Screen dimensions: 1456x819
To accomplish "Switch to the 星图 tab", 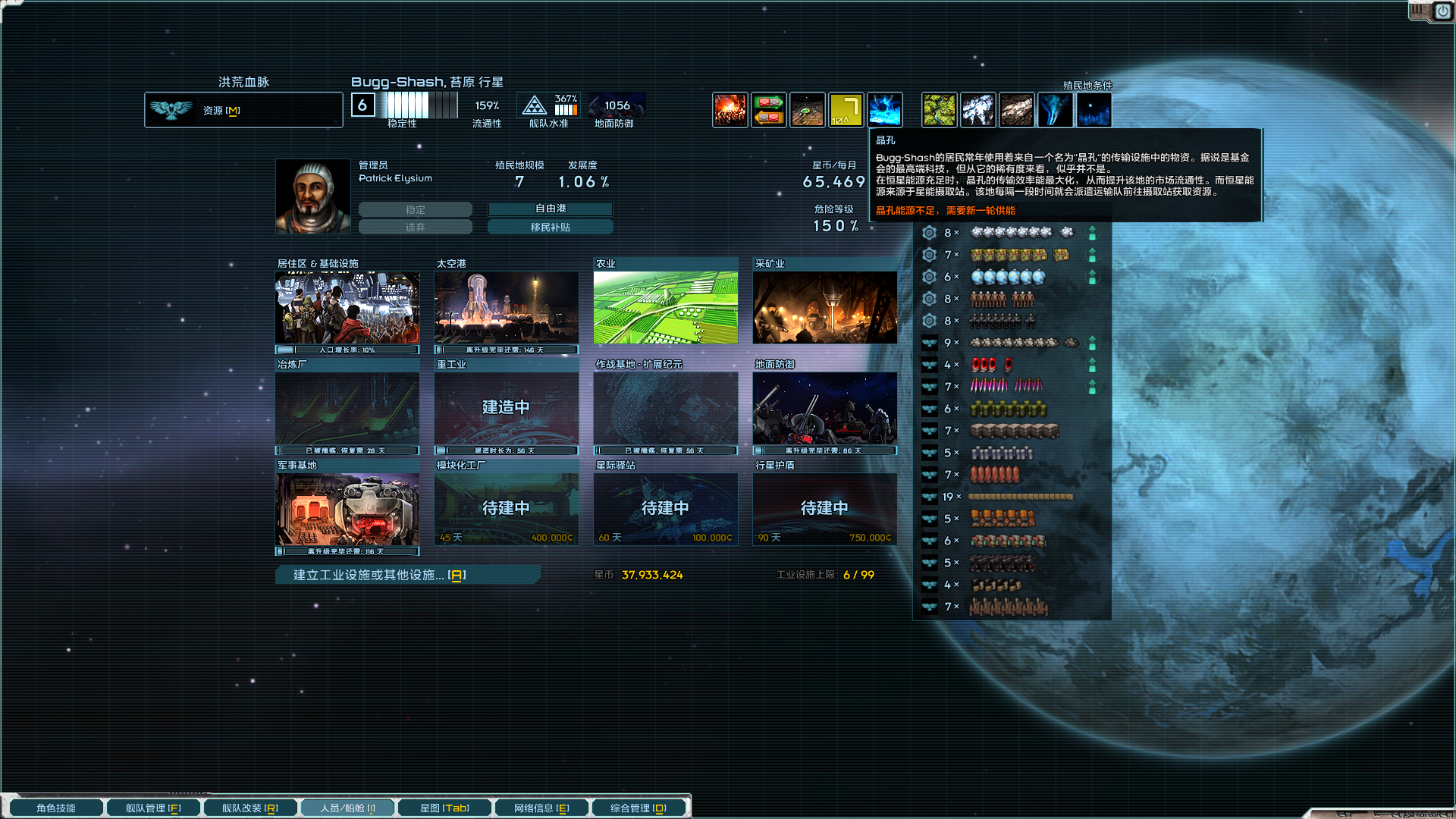I will 444,808.
